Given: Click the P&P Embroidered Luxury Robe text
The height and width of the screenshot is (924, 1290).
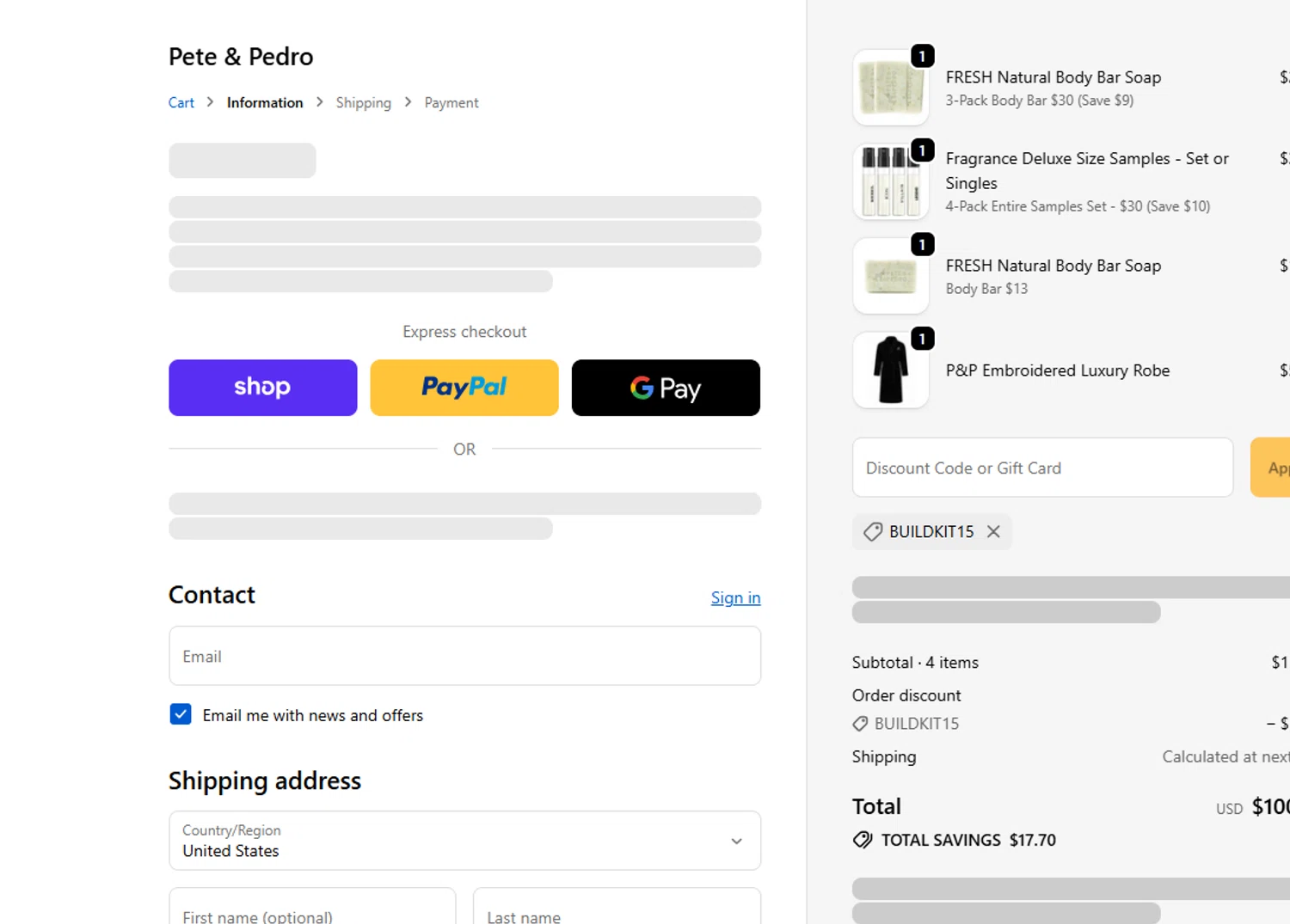Looking at the screenshot, I should pyautogui.click(x=1058, y=370).
